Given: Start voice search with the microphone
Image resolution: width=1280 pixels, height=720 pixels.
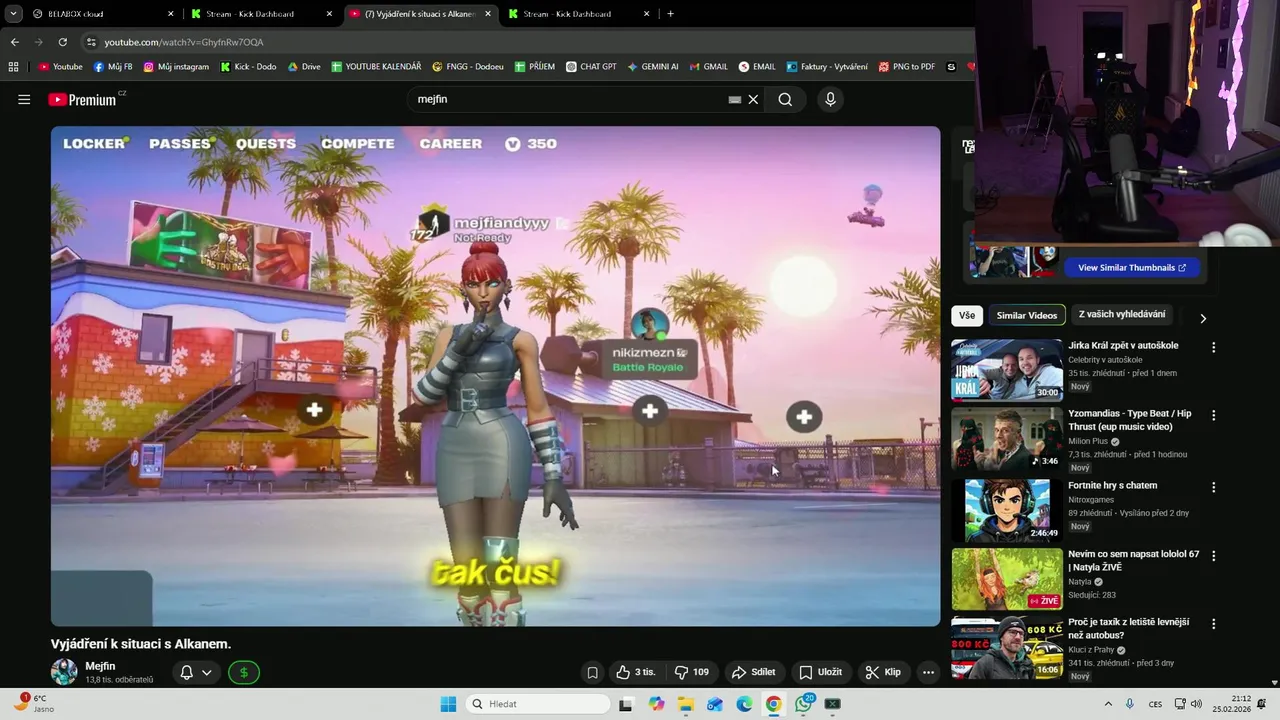Looking at the screenshot, I should 829,99.
